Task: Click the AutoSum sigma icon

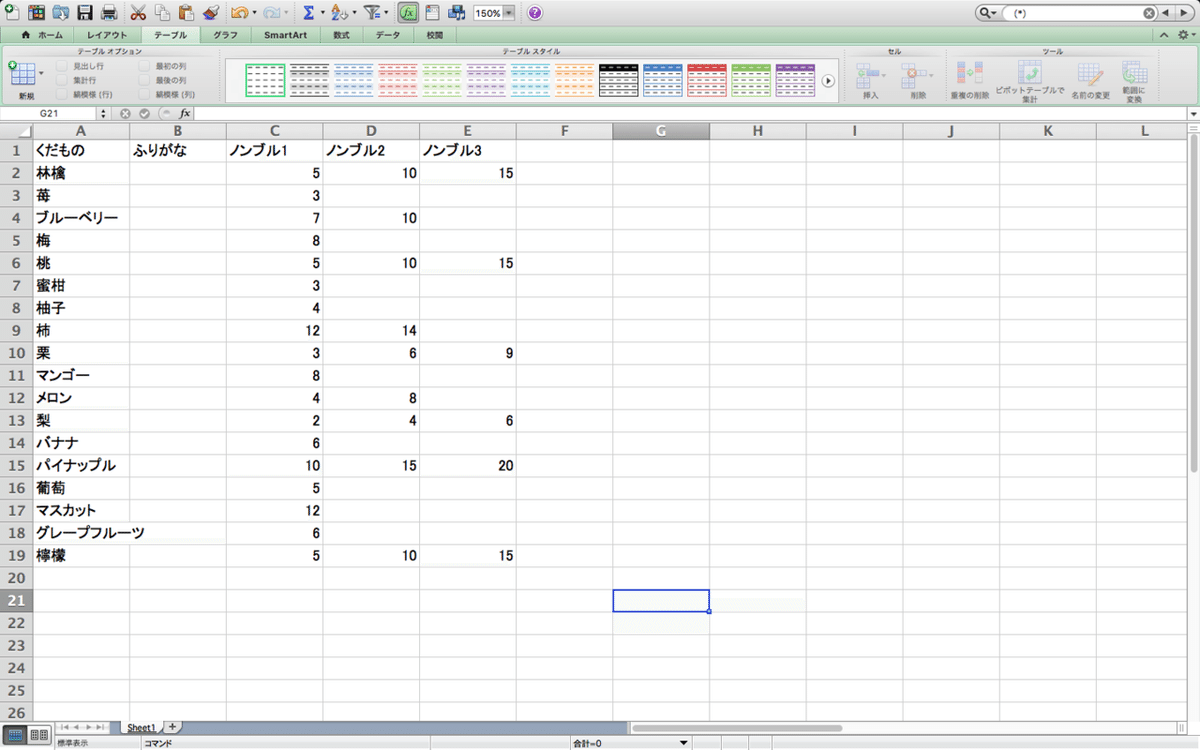Action: coord(308,13)
